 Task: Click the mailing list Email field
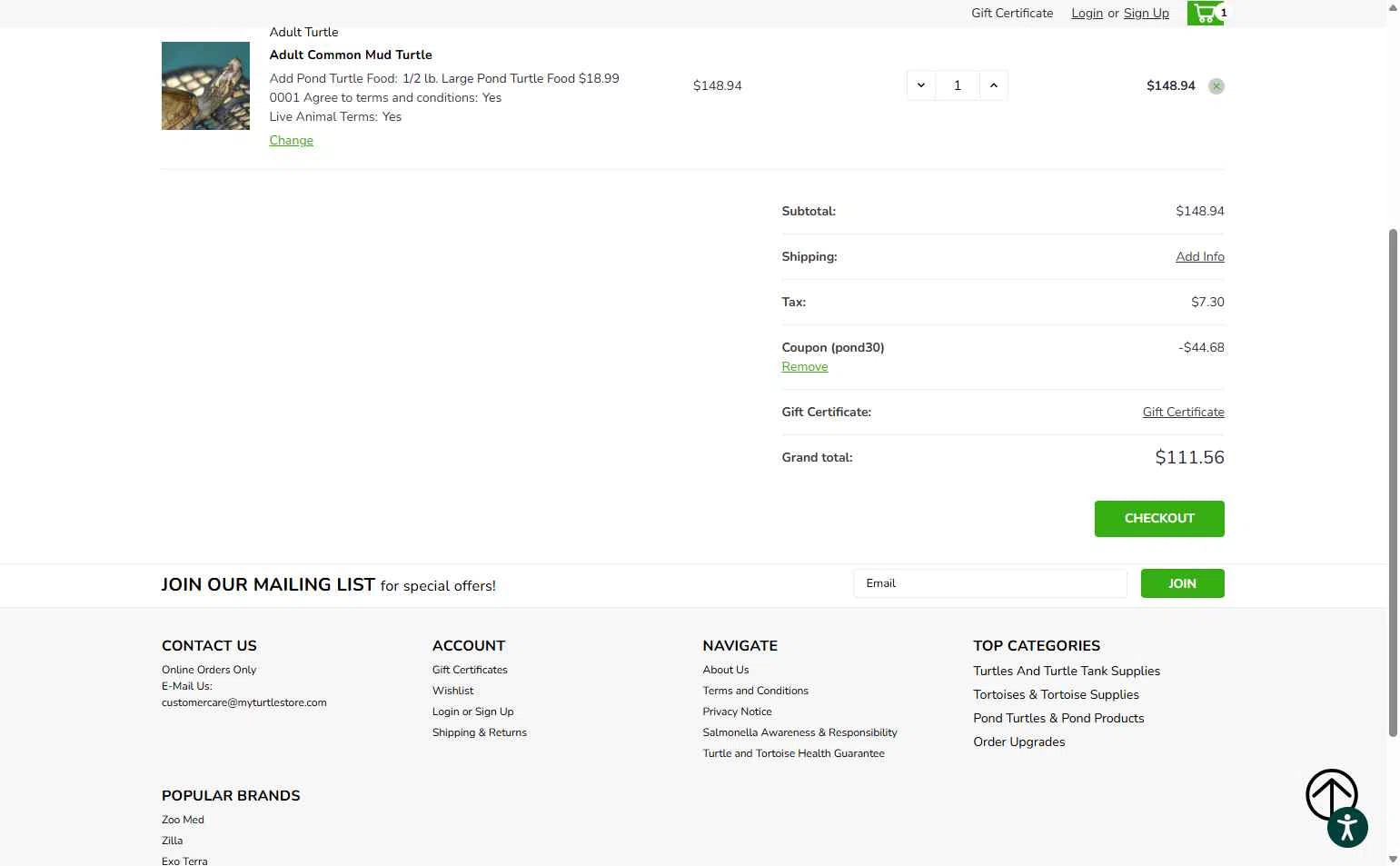click(990, 583)
